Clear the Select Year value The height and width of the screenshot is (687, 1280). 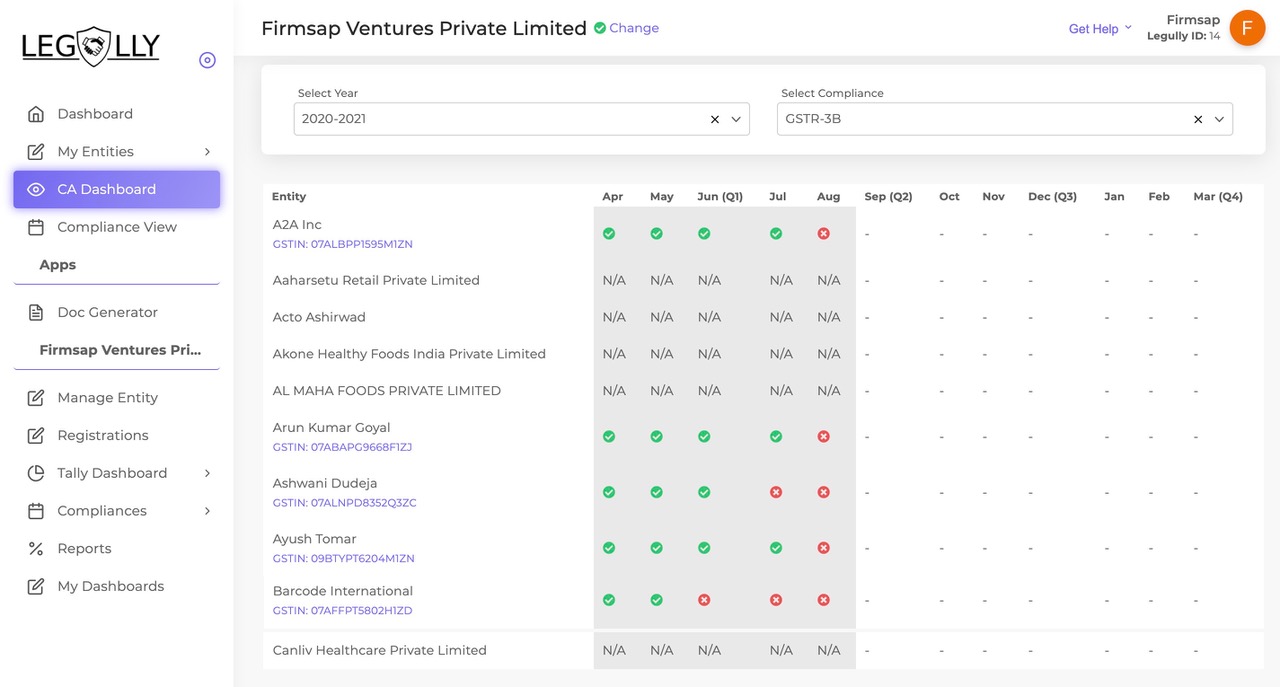[x=715, y=119]
